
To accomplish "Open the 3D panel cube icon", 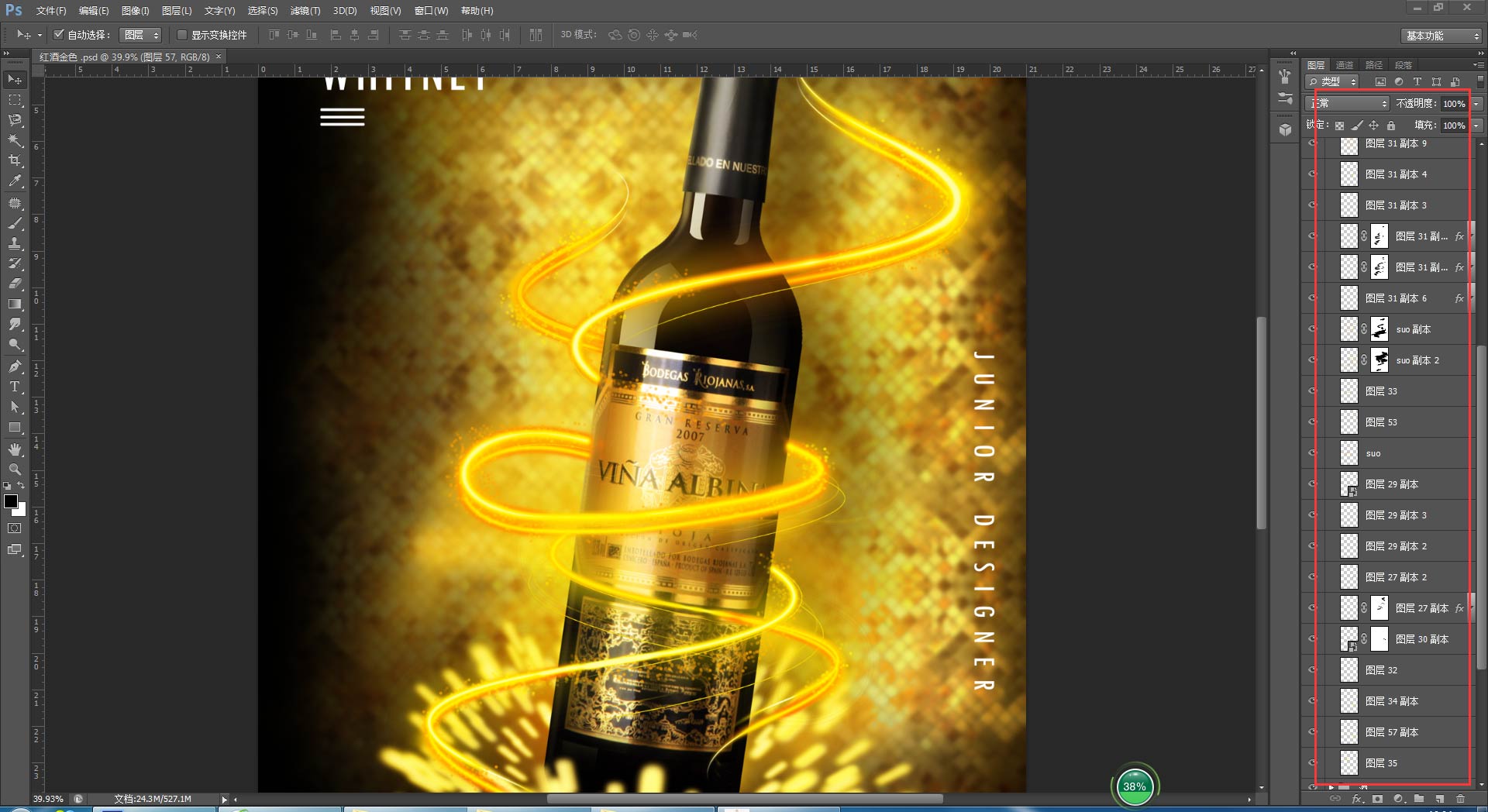I will coord(1286,129).
